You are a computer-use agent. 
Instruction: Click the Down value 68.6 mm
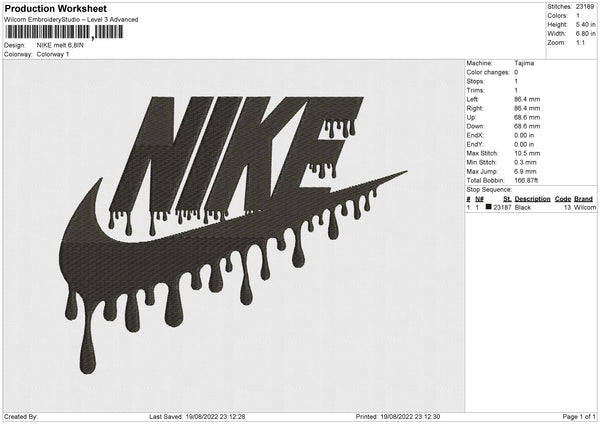527,126
